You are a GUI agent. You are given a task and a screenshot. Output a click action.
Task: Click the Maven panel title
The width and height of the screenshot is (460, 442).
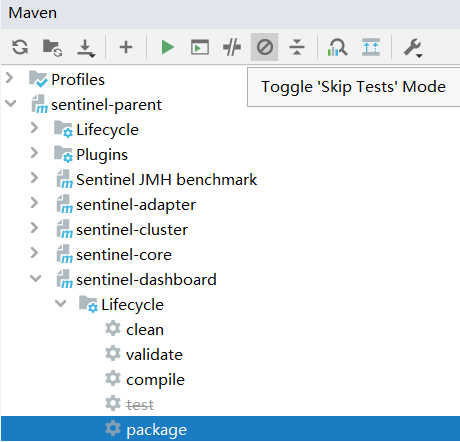coord(33,13)
